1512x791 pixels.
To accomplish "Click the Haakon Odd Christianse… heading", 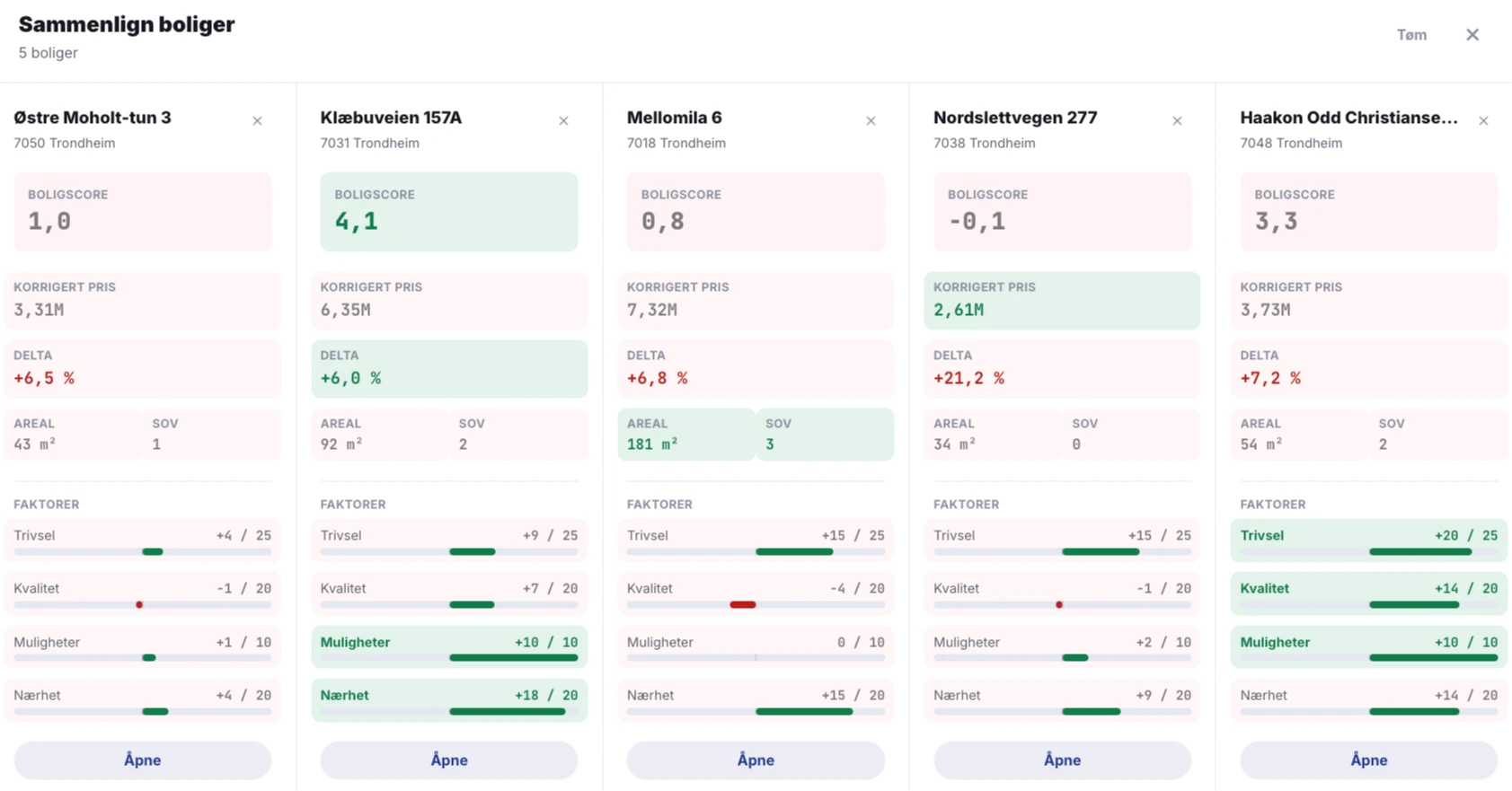I will click(1348, 118).
